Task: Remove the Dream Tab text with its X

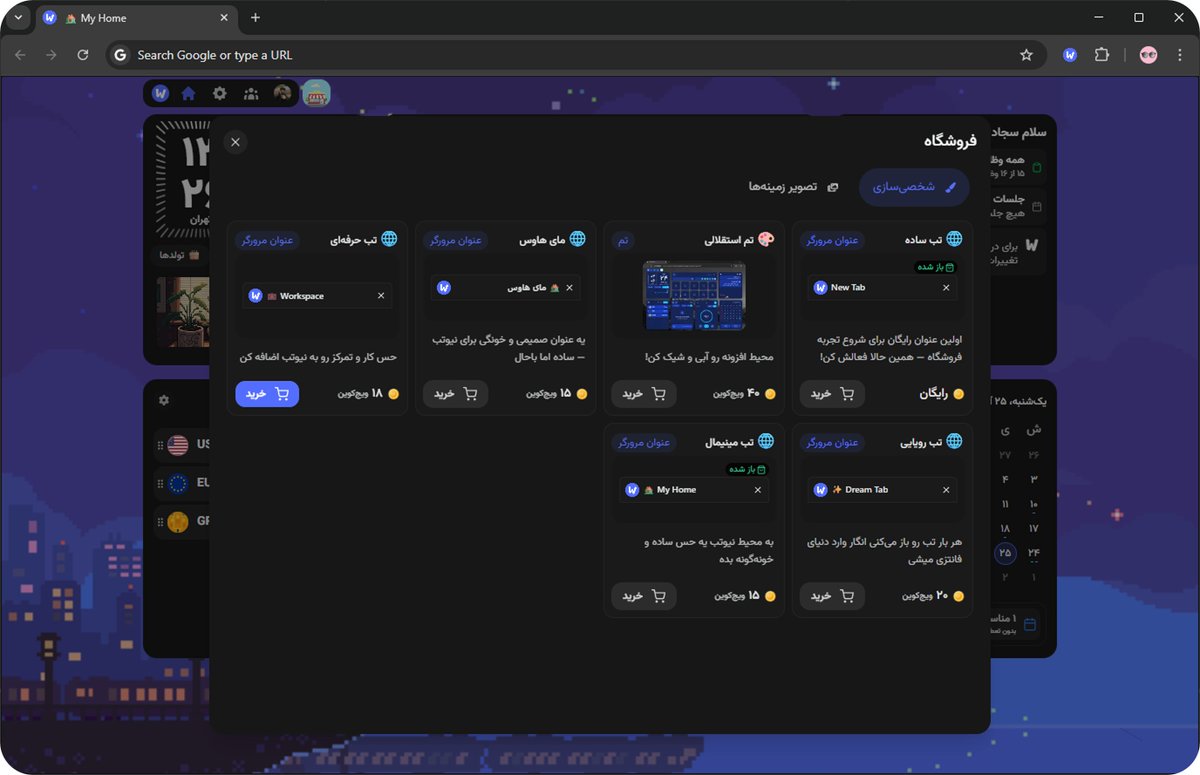Action: click(945, 490)
